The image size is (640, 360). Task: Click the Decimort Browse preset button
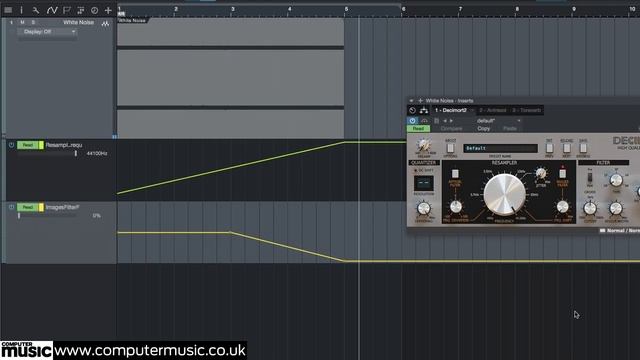pos(583,147)
